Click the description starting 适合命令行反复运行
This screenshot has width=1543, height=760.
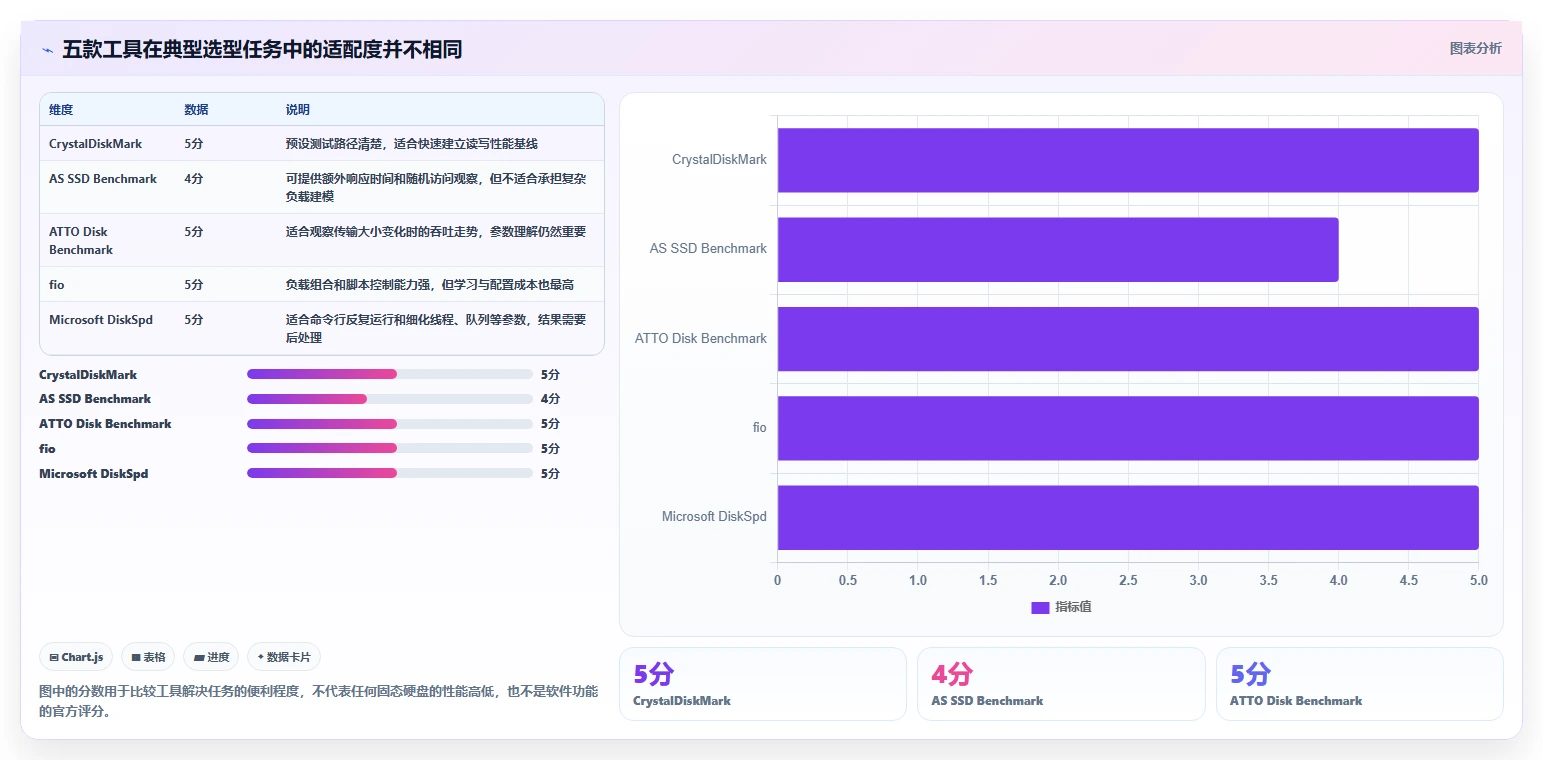tap(435, 329)
